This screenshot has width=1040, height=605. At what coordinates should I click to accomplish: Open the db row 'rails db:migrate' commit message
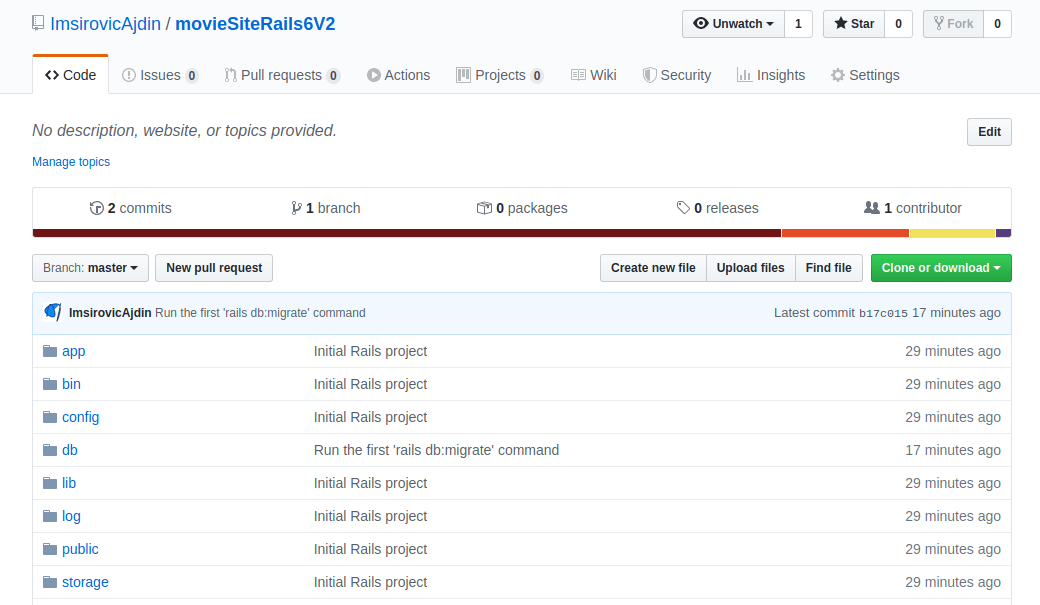[436, 450]
